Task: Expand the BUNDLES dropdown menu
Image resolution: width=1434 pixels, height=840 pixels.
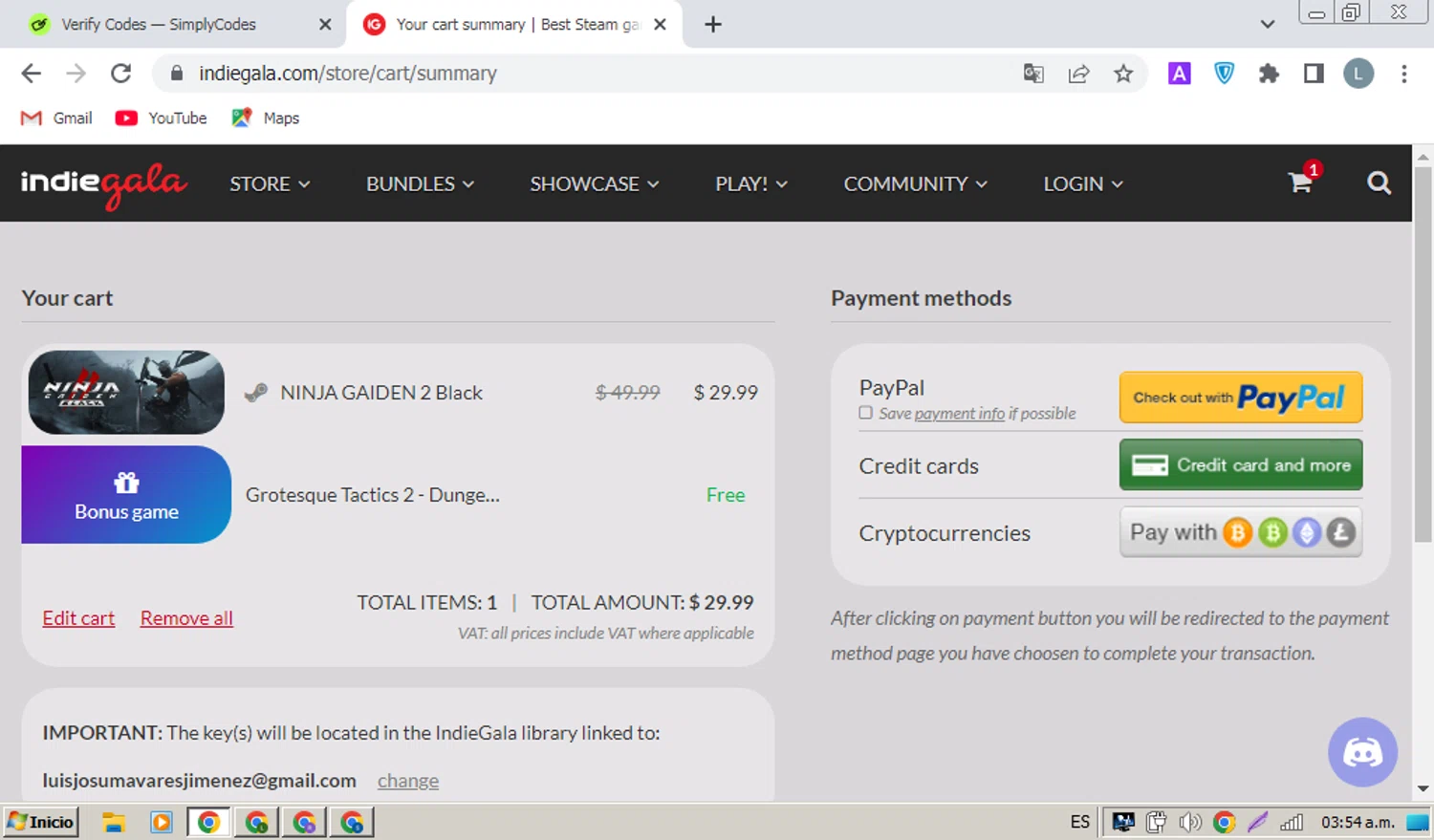Action: tap(420, 183)
